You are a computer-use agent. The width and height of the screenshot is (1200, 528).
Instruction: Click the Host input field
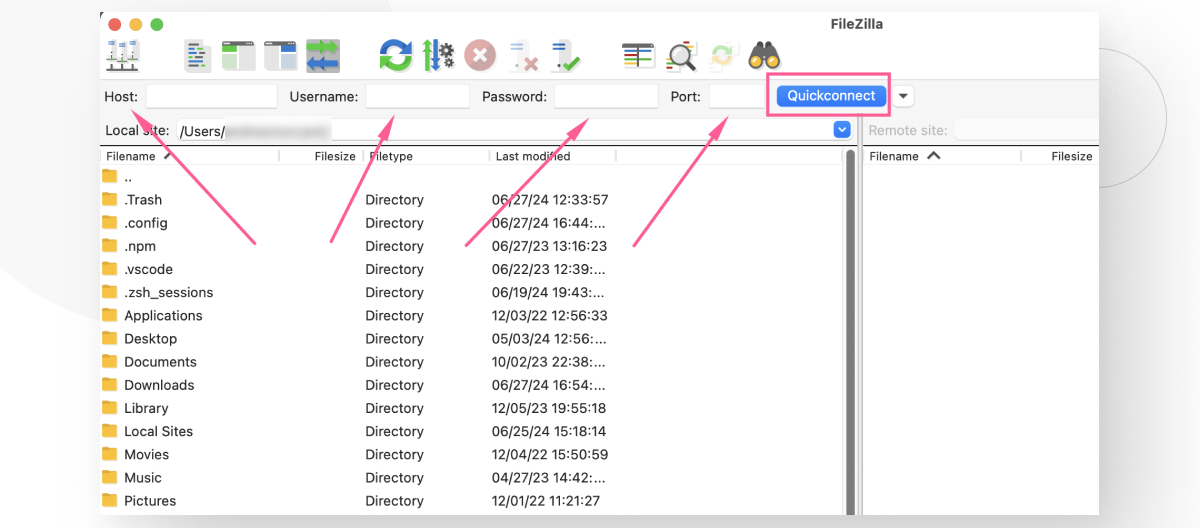coord(211,96)
